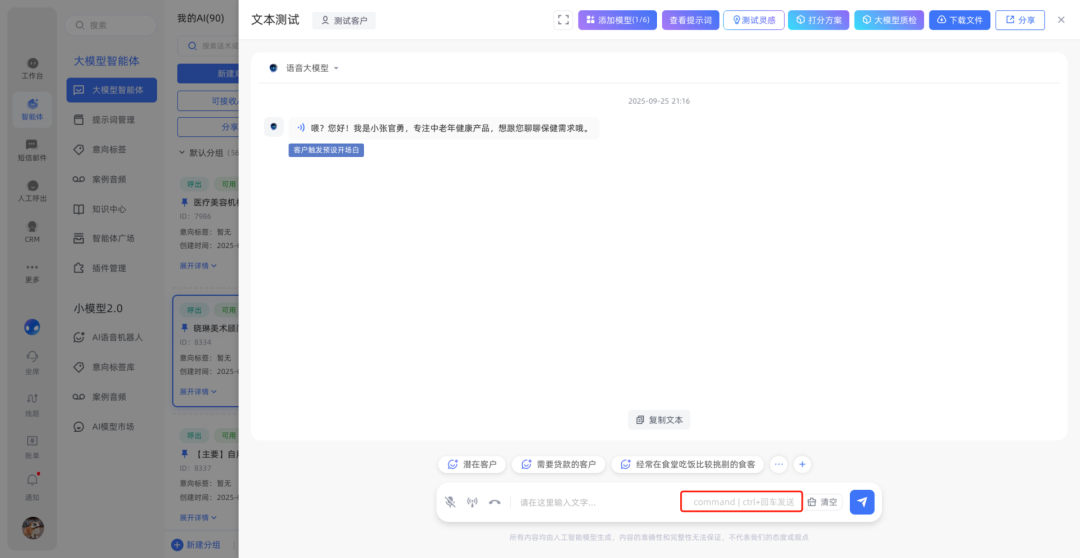The width and height of the screenshot is (1080, 558).
Task: Show more customer presets via ellipsis
Action: pos(779,464)
